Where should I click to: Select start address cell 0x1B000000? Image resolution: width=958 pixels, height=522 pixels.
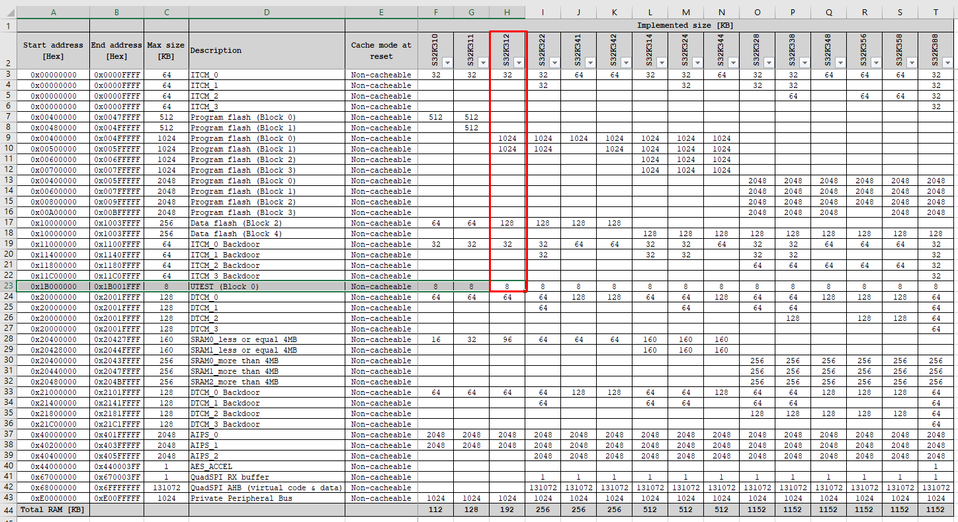53,287
